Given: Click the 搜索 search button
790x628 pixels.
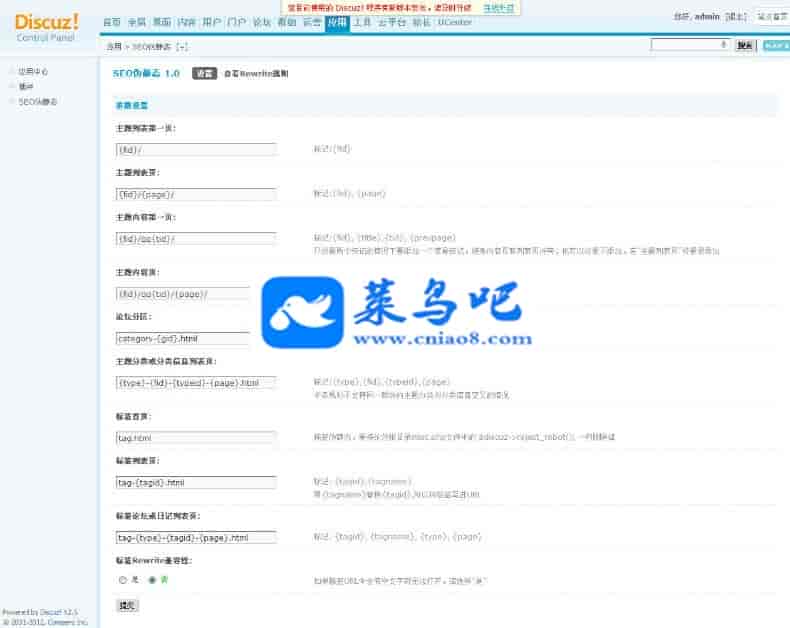Looking at the screenshot, I should coord(745,45).
